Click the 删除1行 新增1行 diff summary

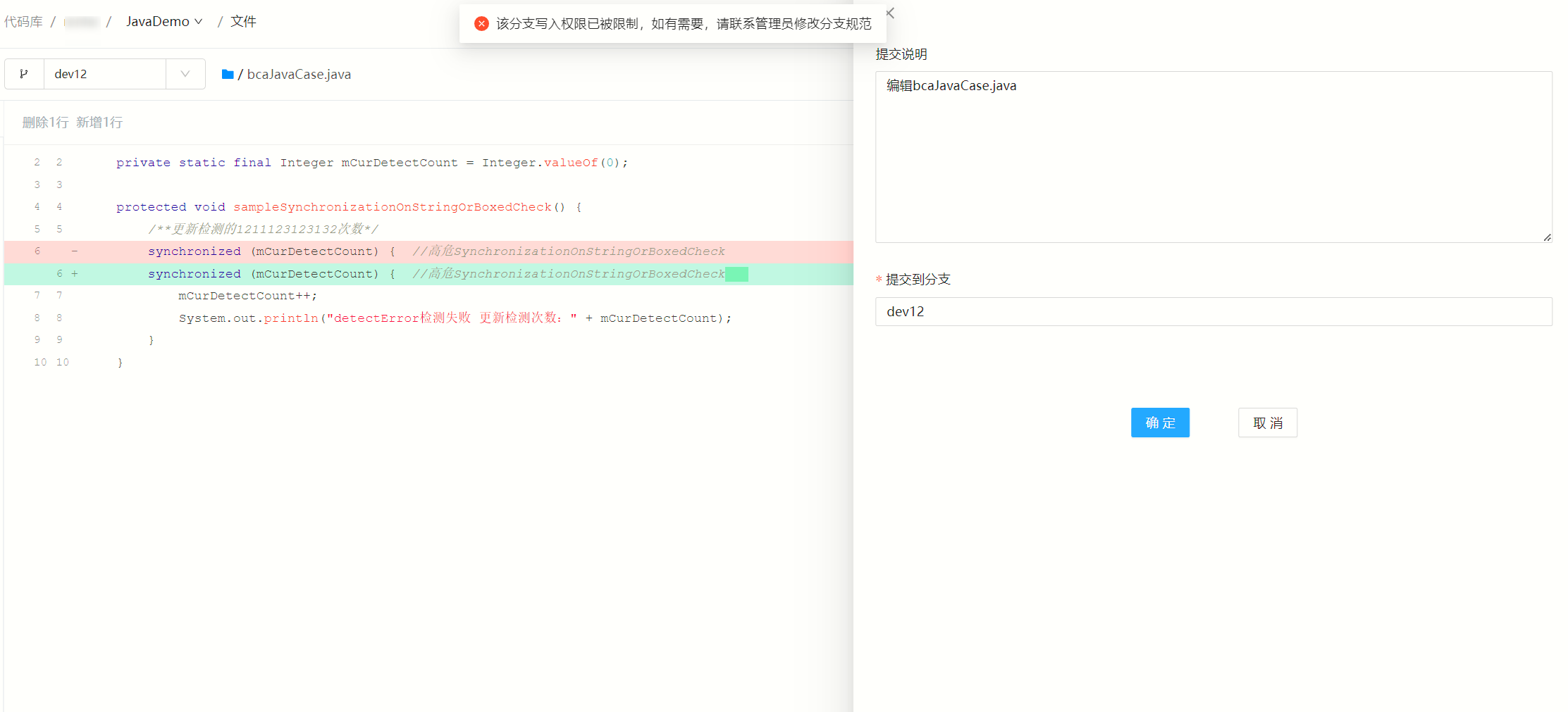[x=72, y=123]
